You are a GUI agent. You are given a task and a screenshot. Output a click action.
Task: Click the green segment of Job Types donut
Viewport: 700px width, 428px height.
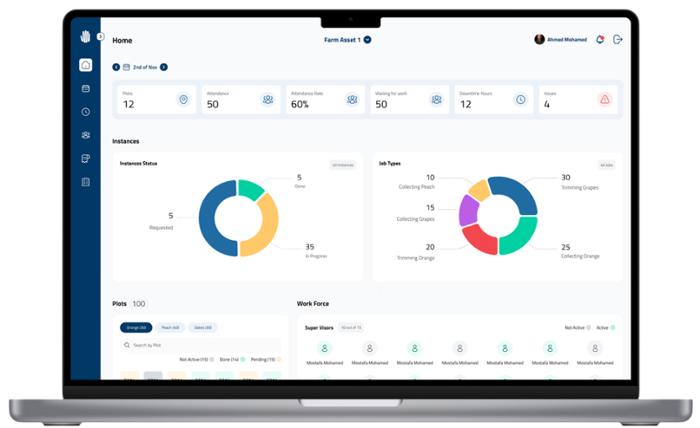click(x=519, y=234)
